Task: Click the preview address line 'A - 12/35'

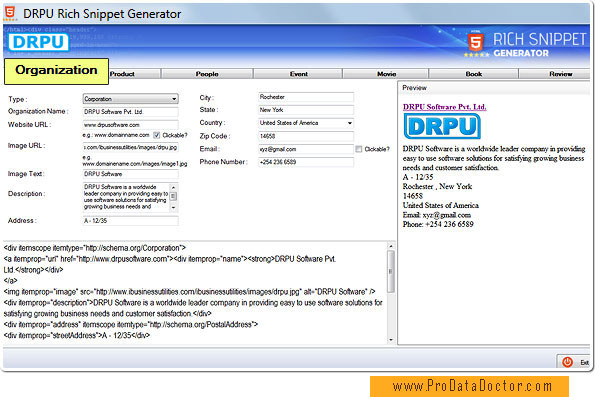Action: click(x=418, y=177)
